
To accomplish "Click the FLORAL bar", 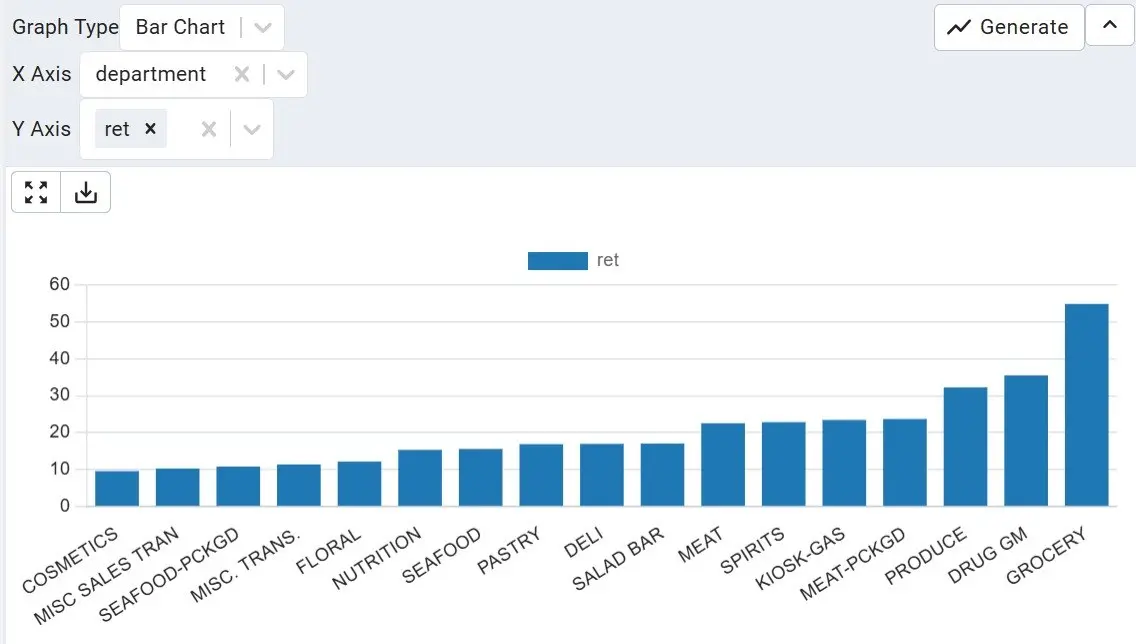I will pyautogui.click(x=359, y=484).
